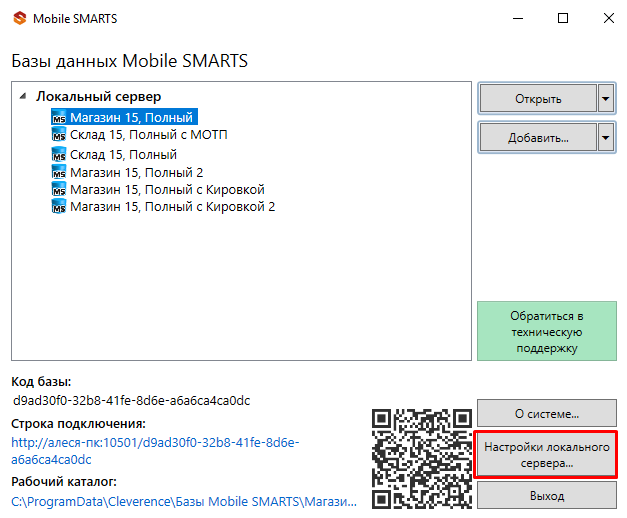Click database icon beside Склад 15, Полный с МОТП
The image size is (627, 518).
tap(59, 134)
